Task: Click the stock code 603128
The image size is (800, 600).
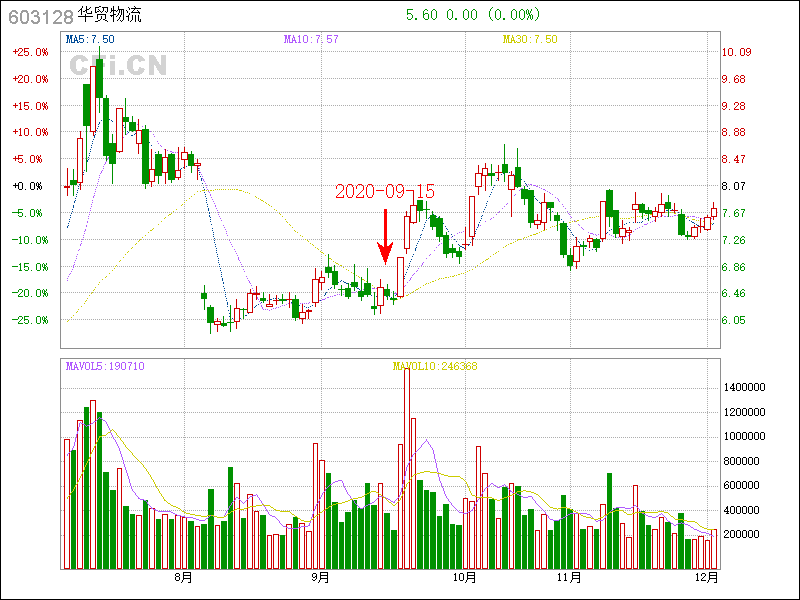Action: [41, 17]
